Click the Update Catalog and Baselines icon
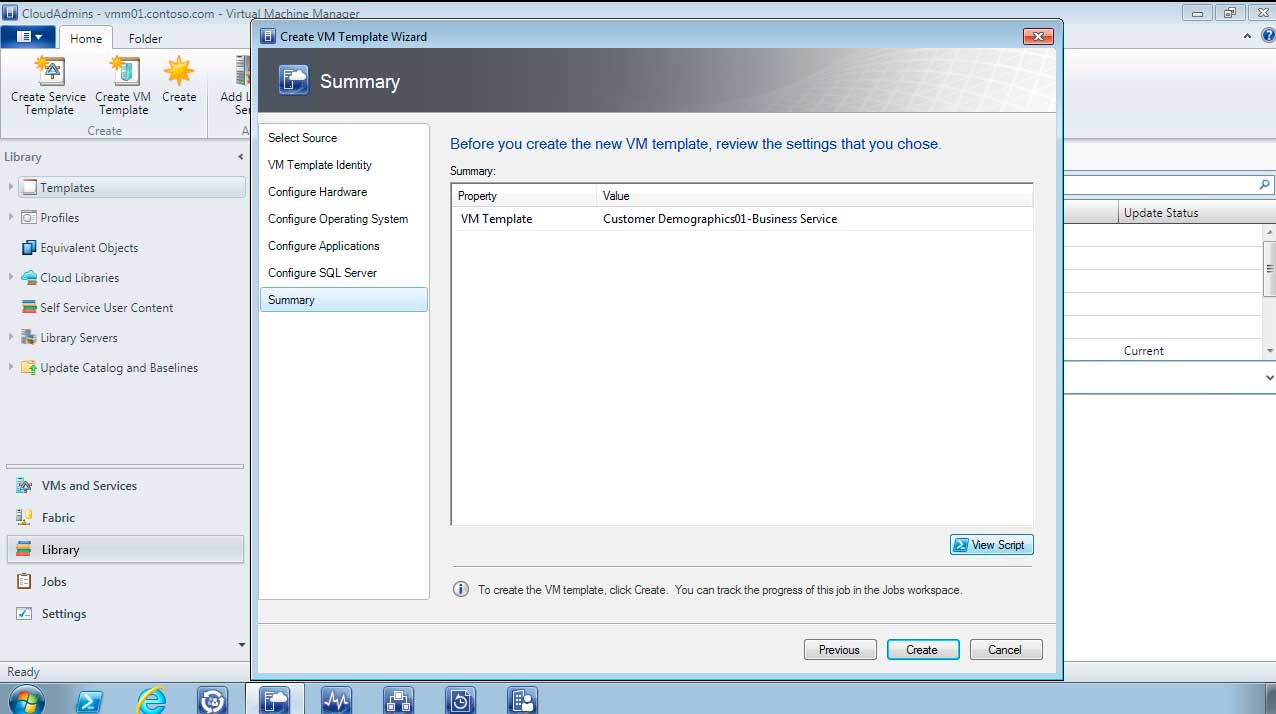This screenshot has height=714, width=1276. click(29, 367)
